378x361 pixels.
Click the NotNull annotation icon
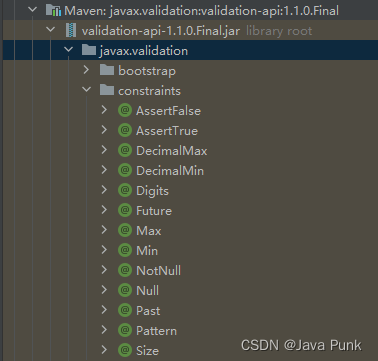click(x=125, y=270)
